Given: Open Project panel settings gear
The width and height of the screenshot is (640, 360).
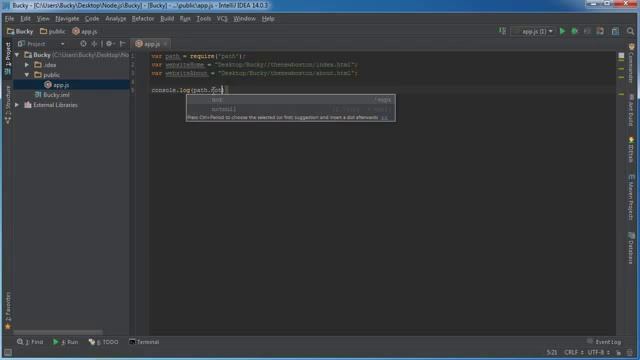Looking at the screenshot, I should pos(109,44).
